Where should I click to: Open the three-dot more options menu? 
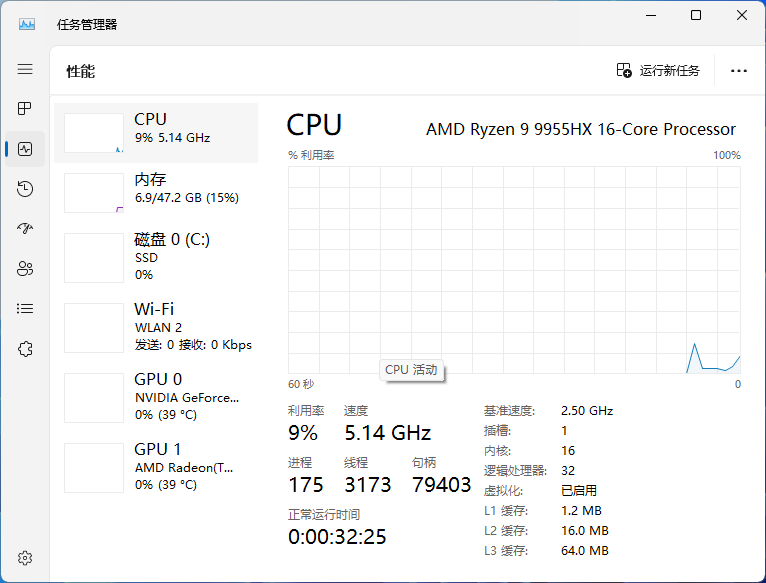739,71
